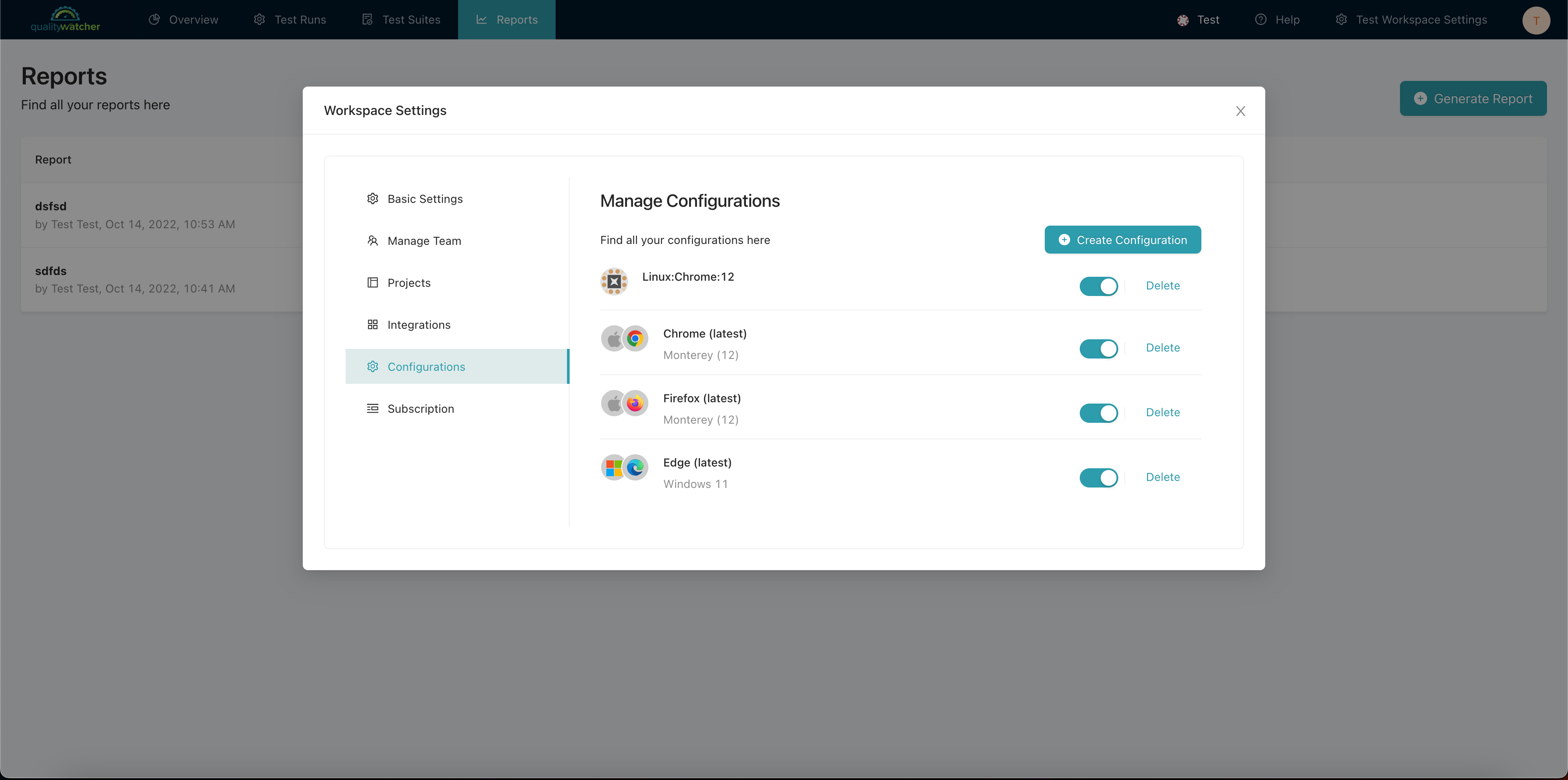The height and width of the screenshot is (780, 1568).
Task: Toggle off the Linux:Chrome:12 configuration
Action: [1099, 286]
